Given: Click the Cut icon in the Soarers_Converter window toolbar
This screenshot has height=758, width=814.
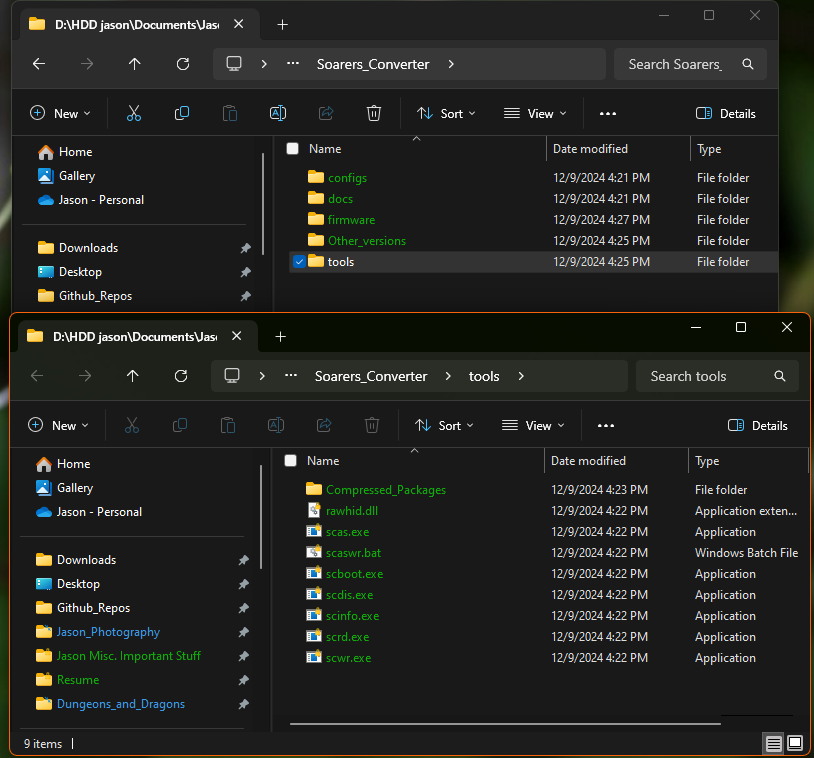Looking at the screenshot, I should click(x=134, y=114).
